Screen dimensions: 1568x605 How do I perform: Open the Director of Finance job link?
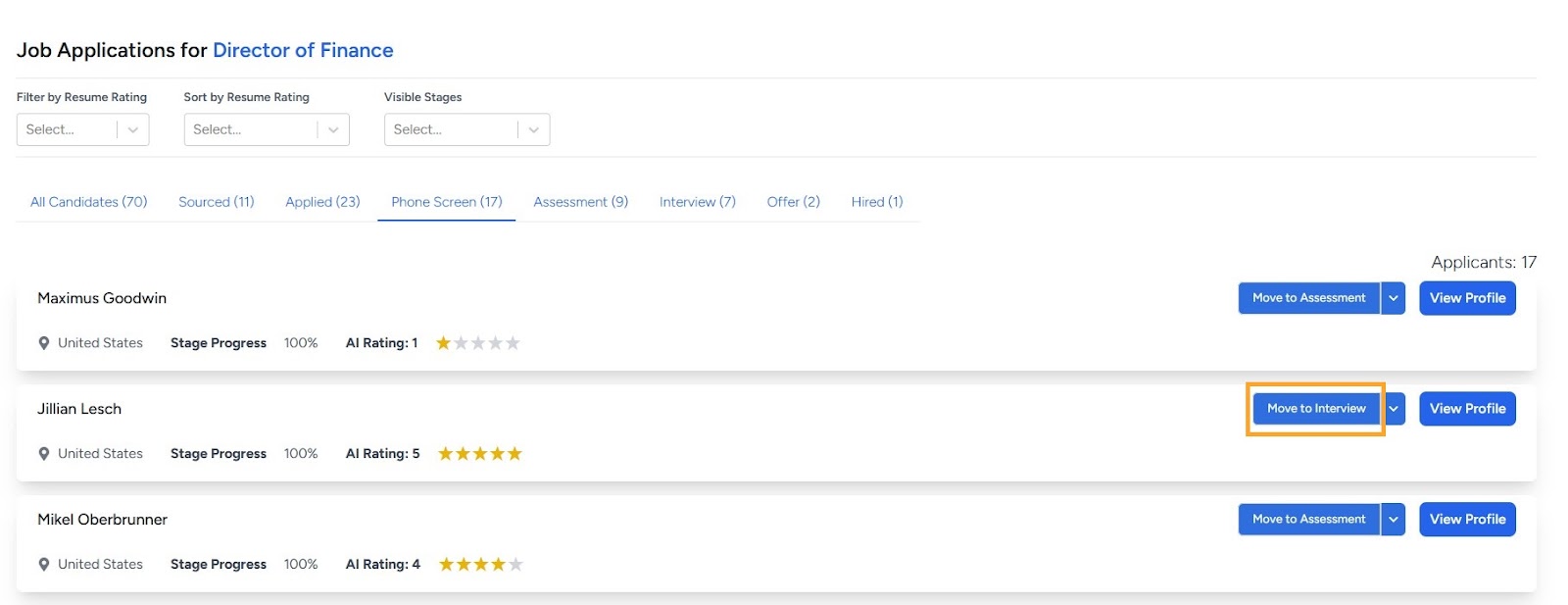point(303,50)
